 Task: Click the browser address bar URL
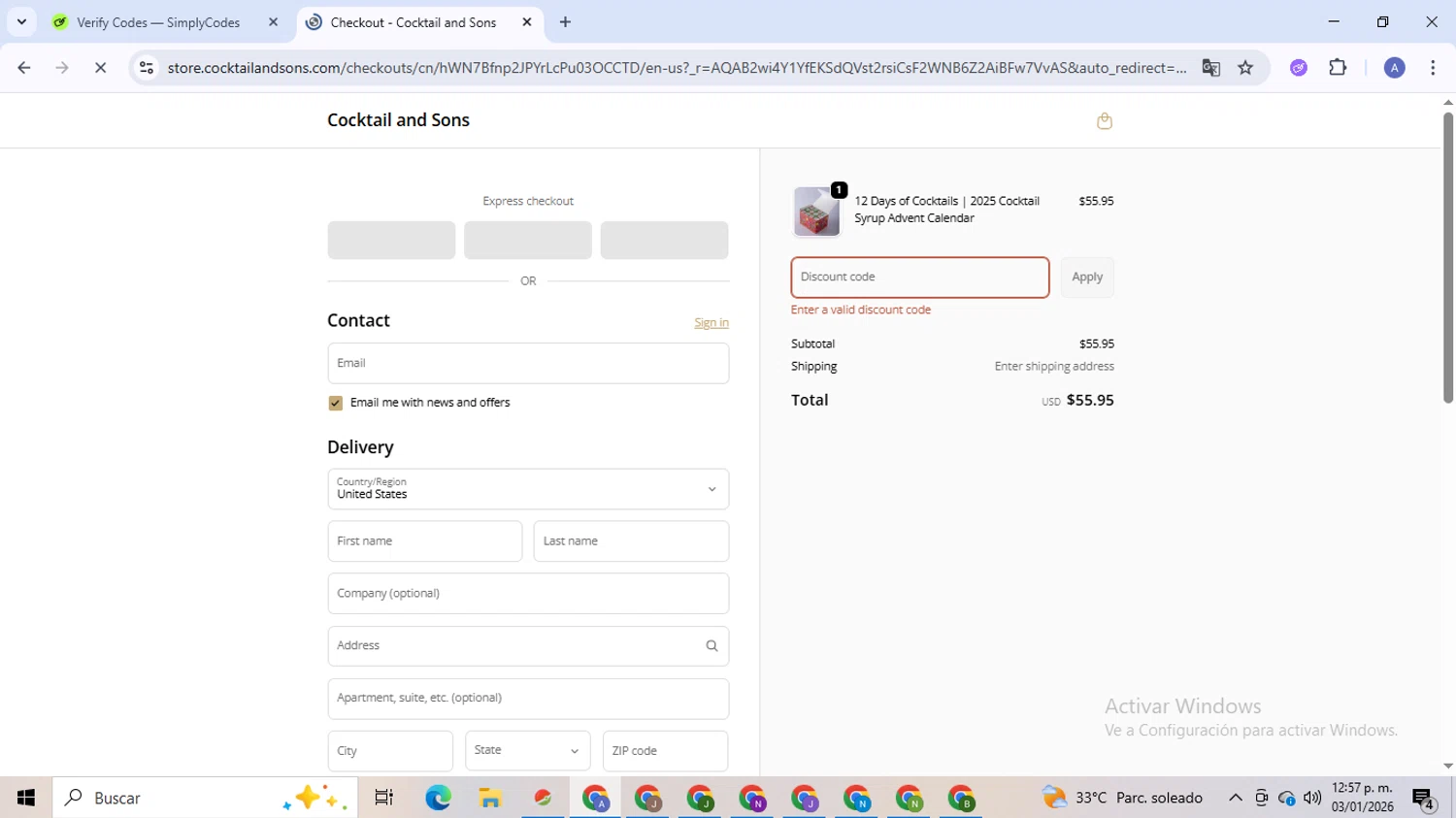(677, 68)
